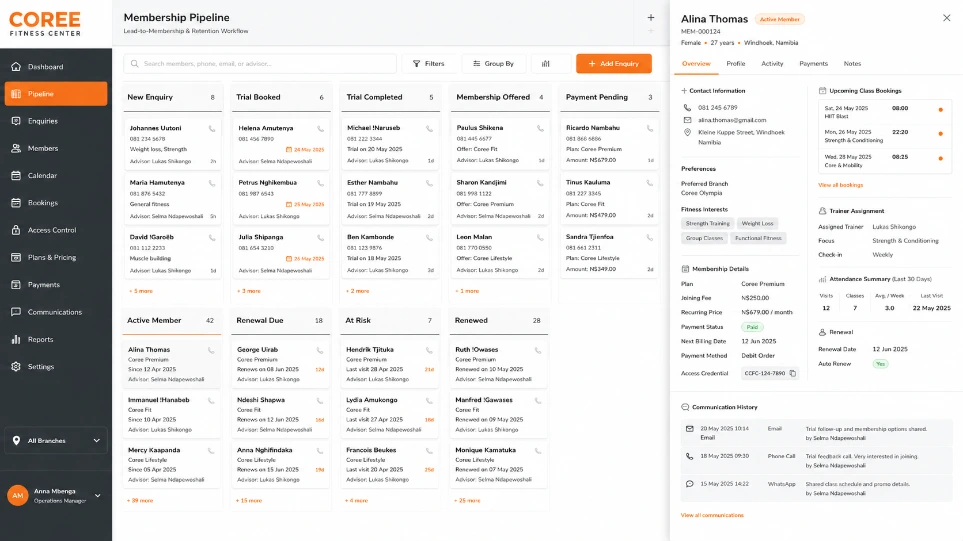
Task: Switch to the Profile tab
Action: tap(735, 63)
